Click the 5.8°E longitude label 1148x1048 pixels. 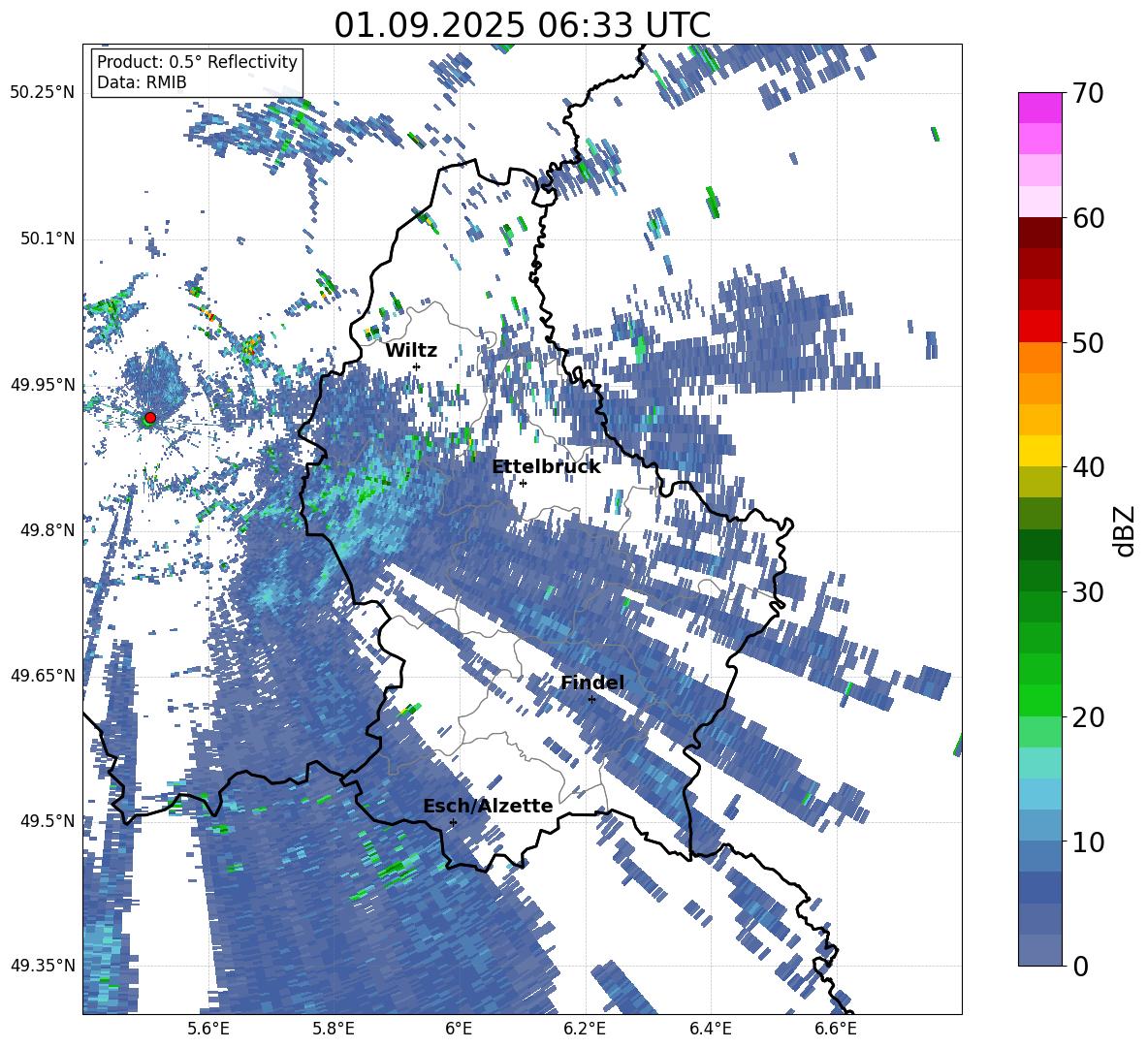pos(334,1030)
